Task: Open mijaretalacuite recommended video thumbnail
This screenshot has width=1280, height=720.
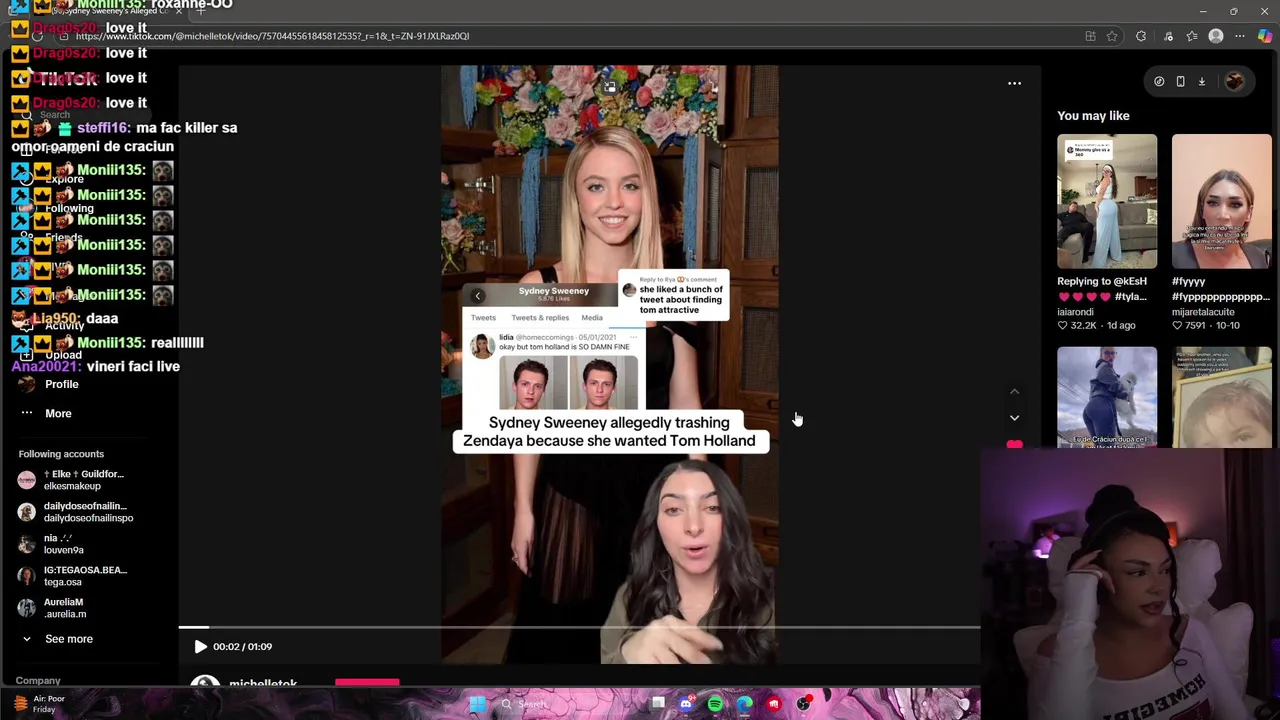Action: coord(1221,202)
